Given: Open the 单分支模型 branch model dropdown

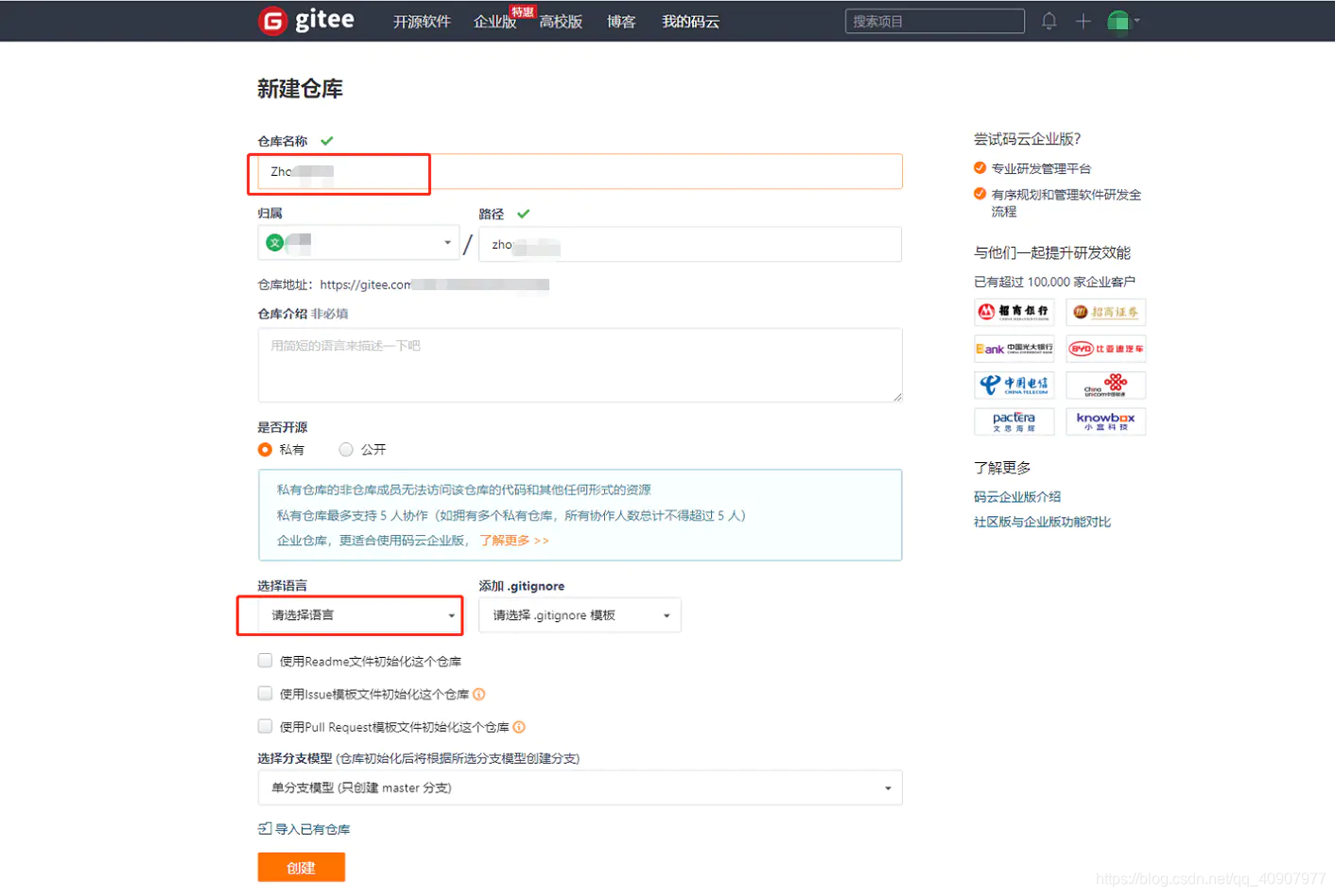Looking at the screenshot, I should (x=580, y=788).
